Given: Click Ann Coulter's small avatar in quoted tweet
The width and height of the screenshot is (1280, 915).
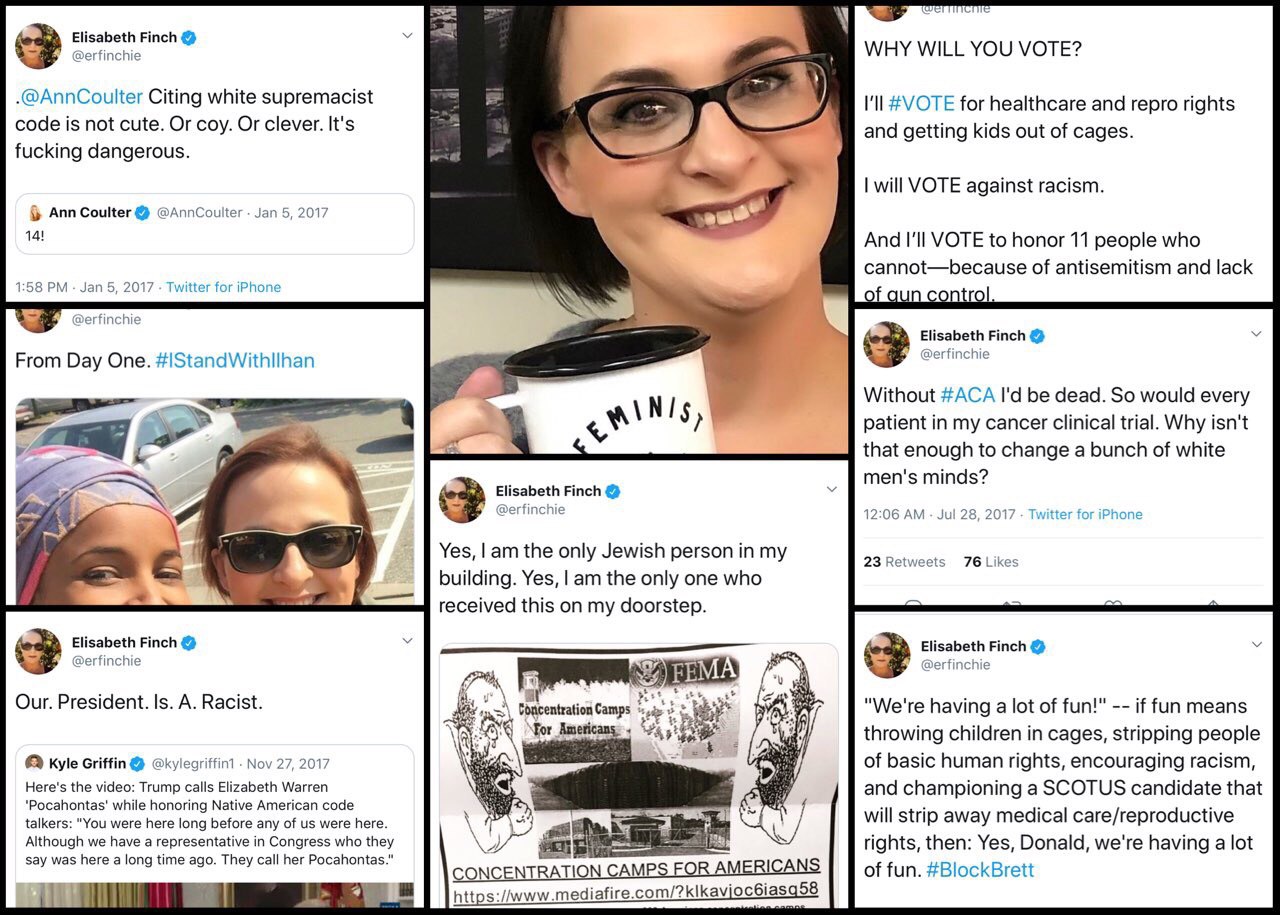Looking at the screenshot, I should point(35,213).
